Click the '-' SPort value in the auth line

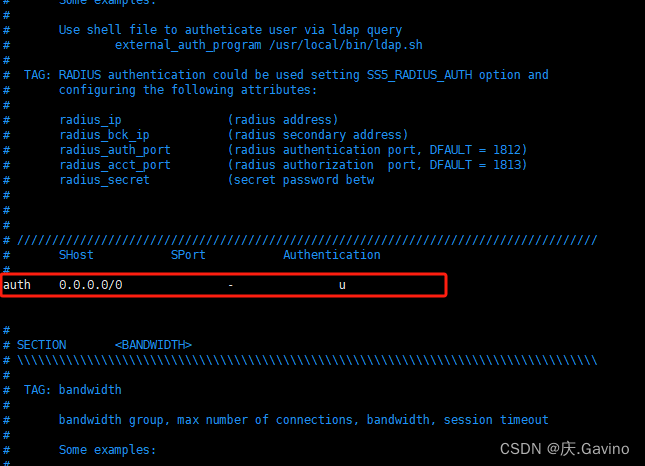click(x=230, y=285)
